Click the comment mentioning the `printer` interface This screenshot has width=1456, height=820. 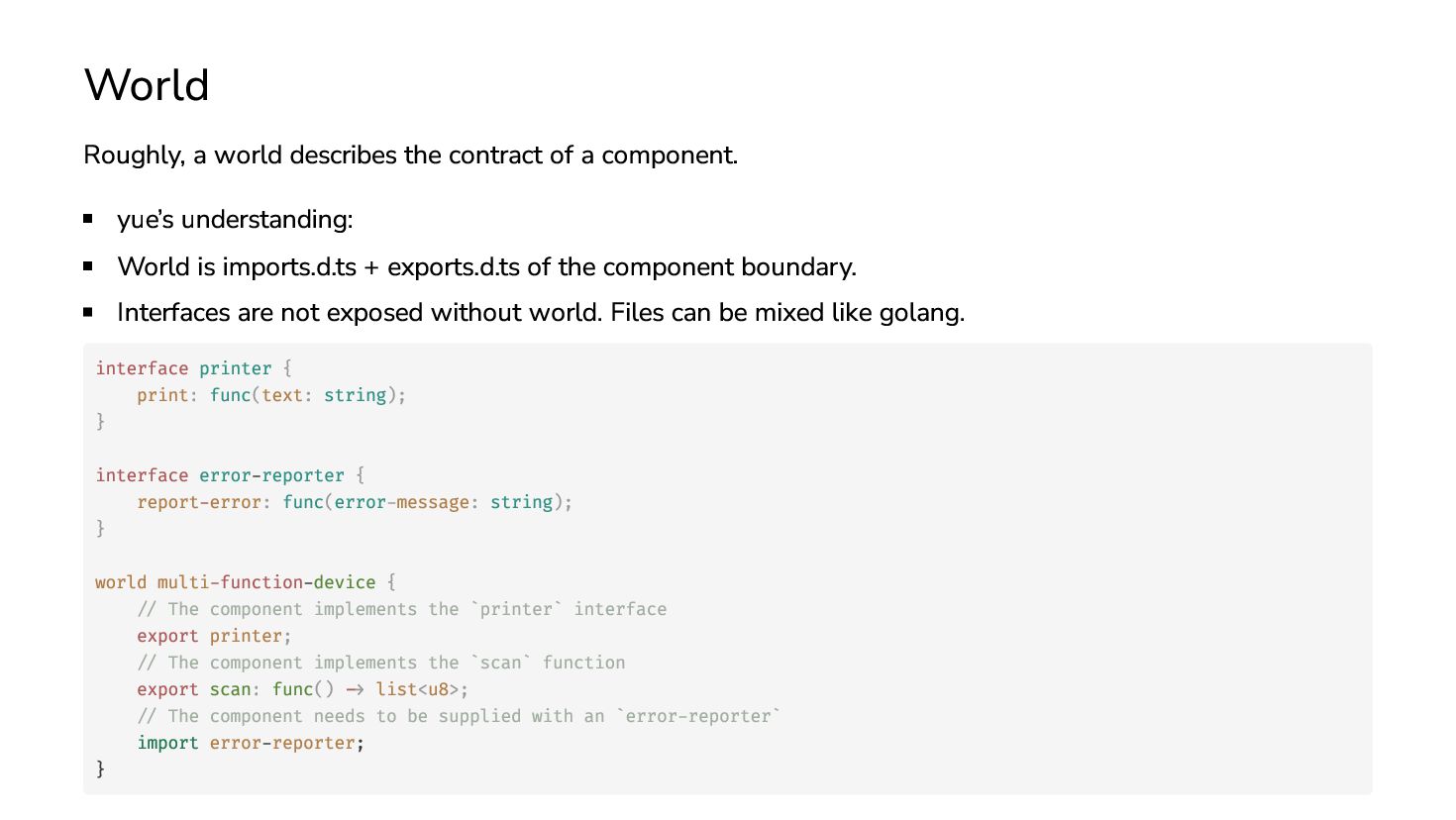(x=401, y=609)
